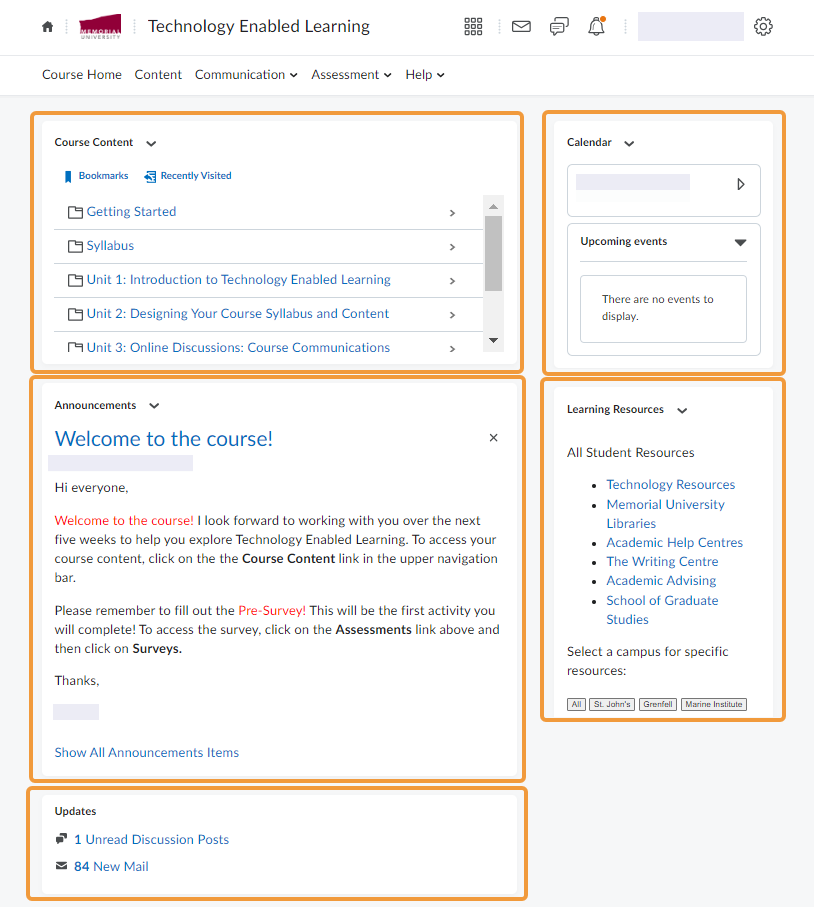Image resolution: width=814 pixels, height=907 pixels.
Task: Open the chat messages icon in header
Action: point(559,27)
